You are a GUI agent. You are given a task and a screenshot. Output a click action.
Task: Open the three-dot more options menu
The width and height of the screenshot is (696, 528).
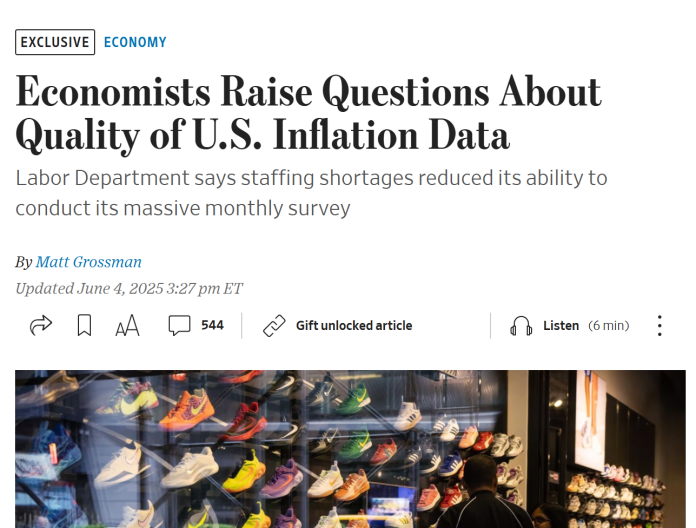click(659, 326)
